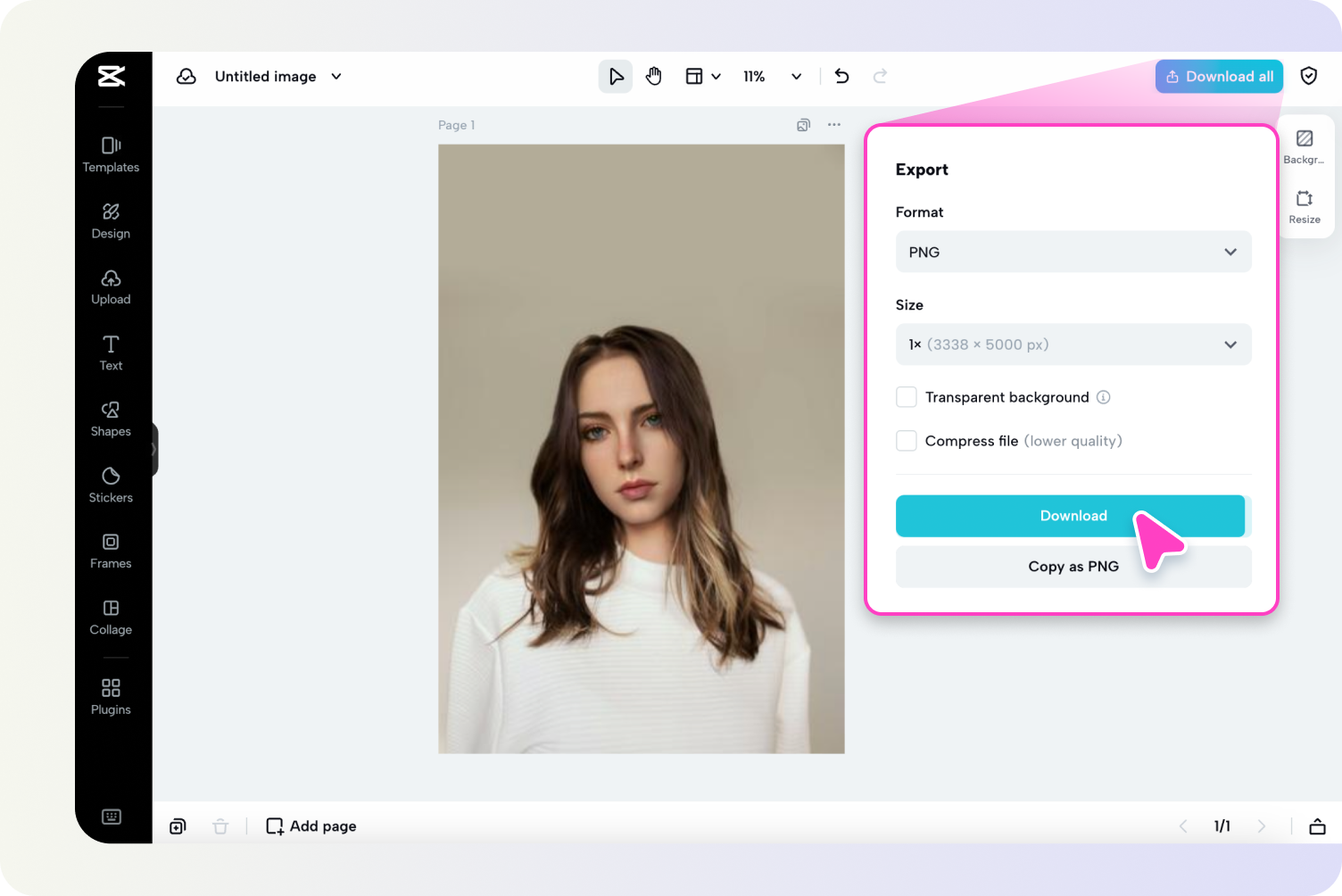The width and height of the screenshot is (1342, 896).
Task: Click the Download button in the Export panel
Action: 1073,516
